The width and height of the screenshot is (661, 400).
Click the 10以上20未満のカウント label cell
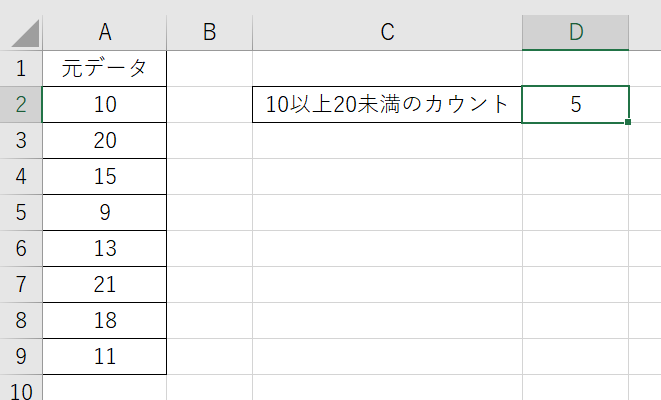387,105
